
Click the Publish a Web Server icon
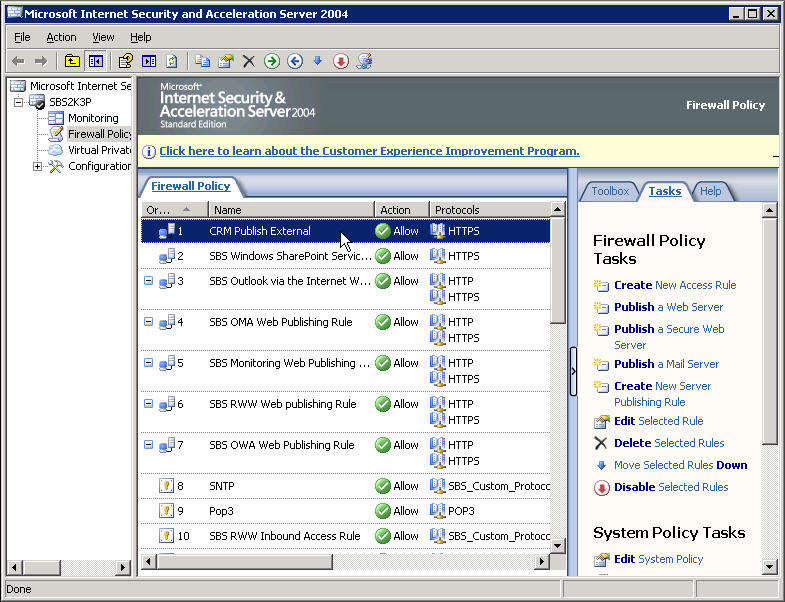(x=601, y=308)
